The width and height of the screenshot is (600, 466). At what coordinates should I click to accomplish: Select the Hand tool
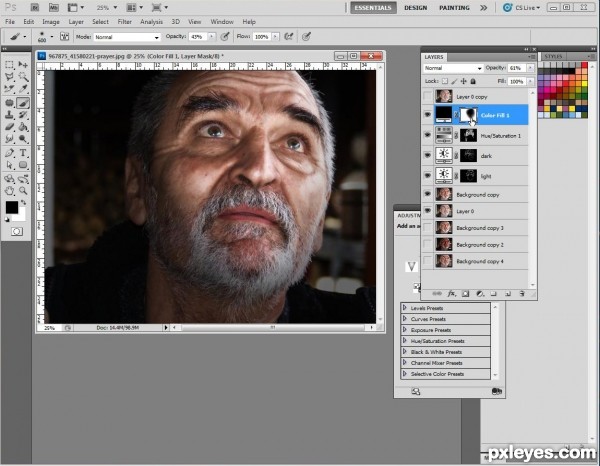[x=10, y=191]
